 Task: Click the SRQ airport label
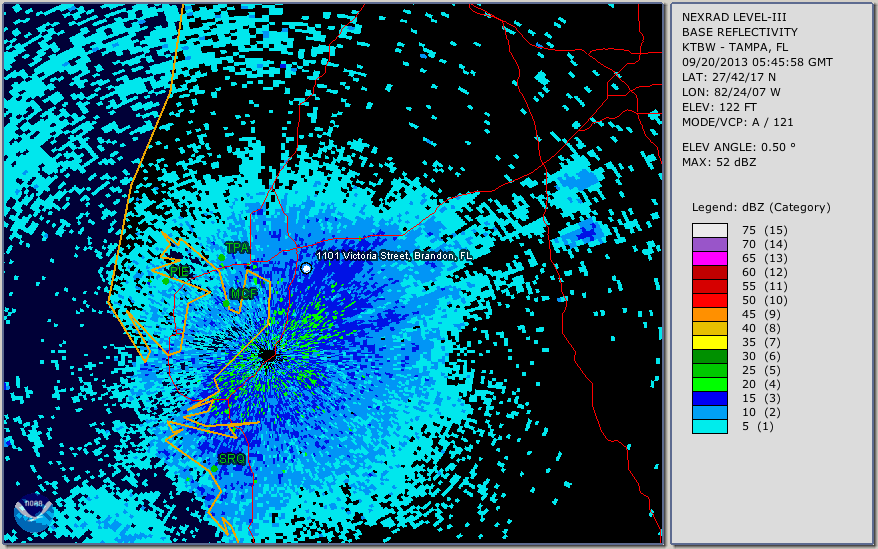pyautogui.click(x=232, y=459)
